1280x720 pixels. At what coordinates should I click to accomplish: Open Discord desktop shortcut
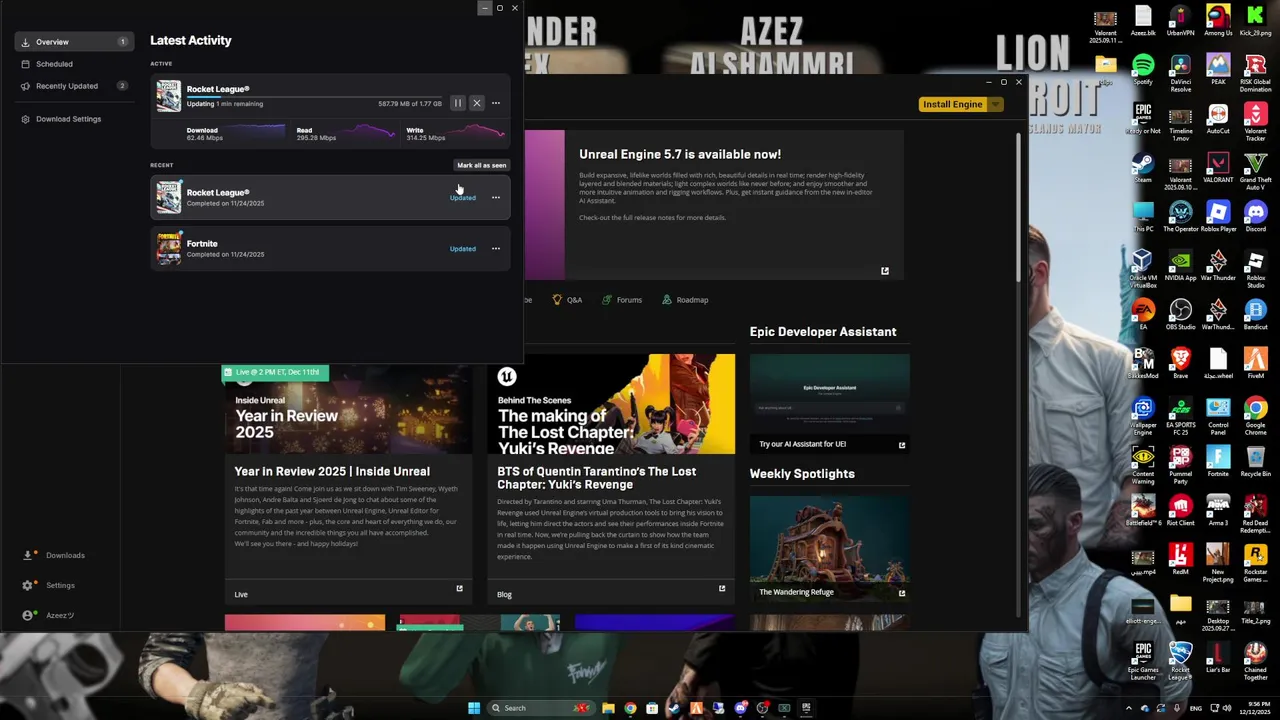pyautogui.click(x=1255, y=217)
